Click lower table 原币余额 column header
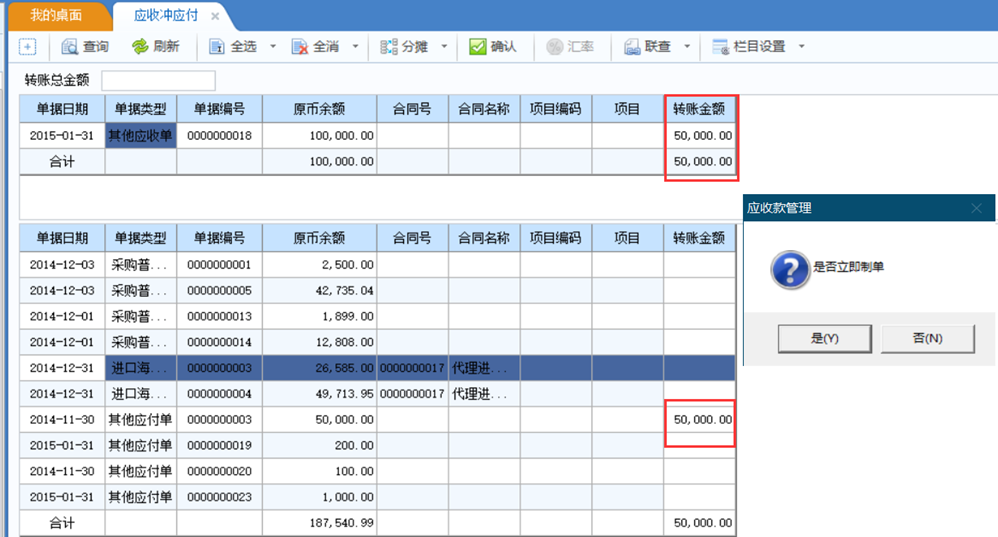The width and height of the screenshot is (998, 537). (320, 238)
